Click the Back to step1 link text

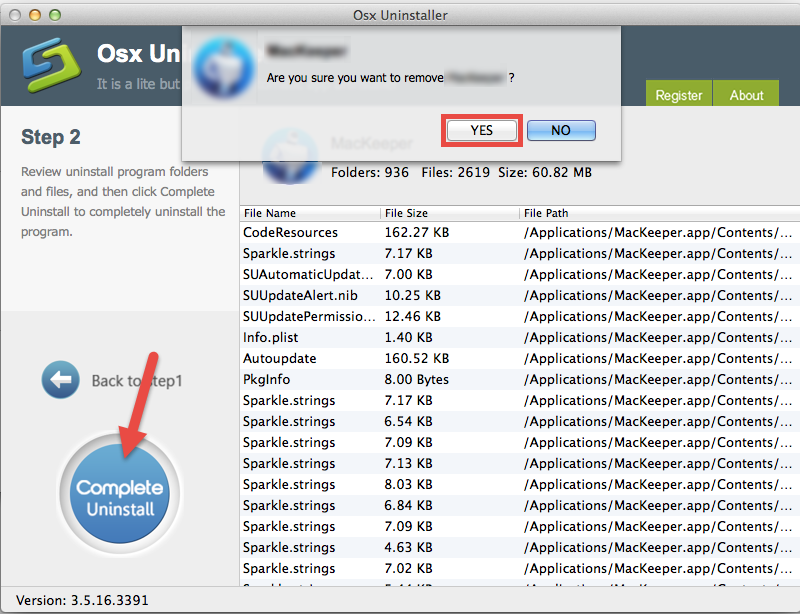click(x=137, y=381)
